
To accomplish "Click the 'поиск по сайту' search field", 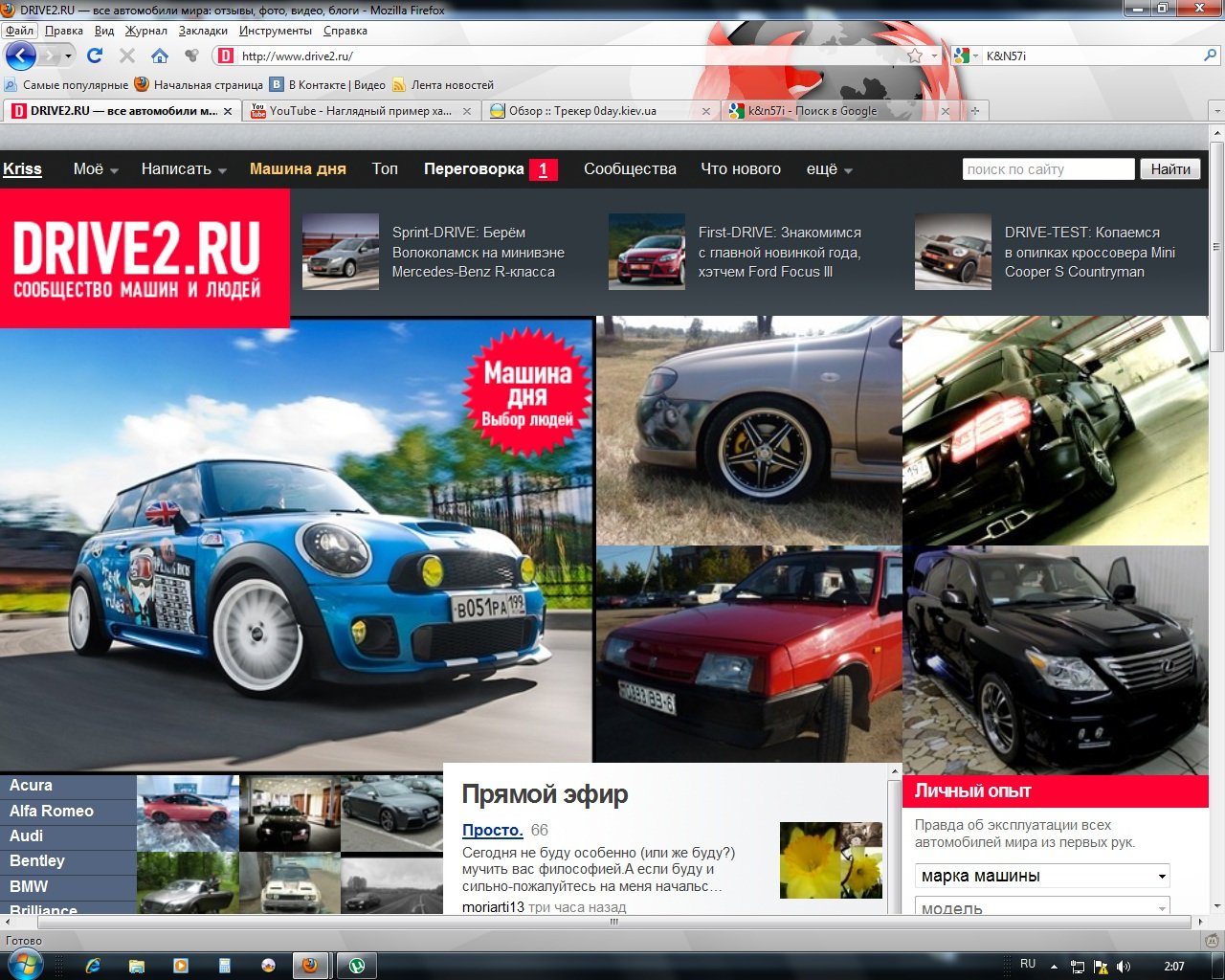I will pos(1048,169).
